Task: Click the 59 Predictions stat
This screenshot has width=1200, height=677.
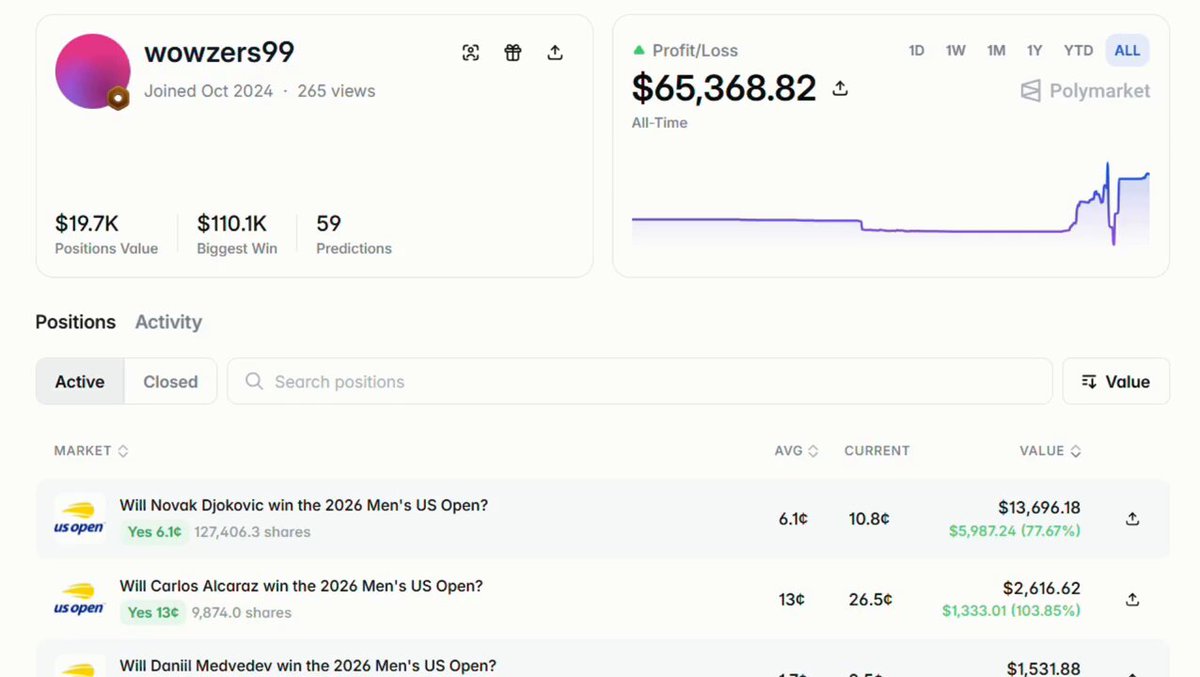Action: [354, 233]
